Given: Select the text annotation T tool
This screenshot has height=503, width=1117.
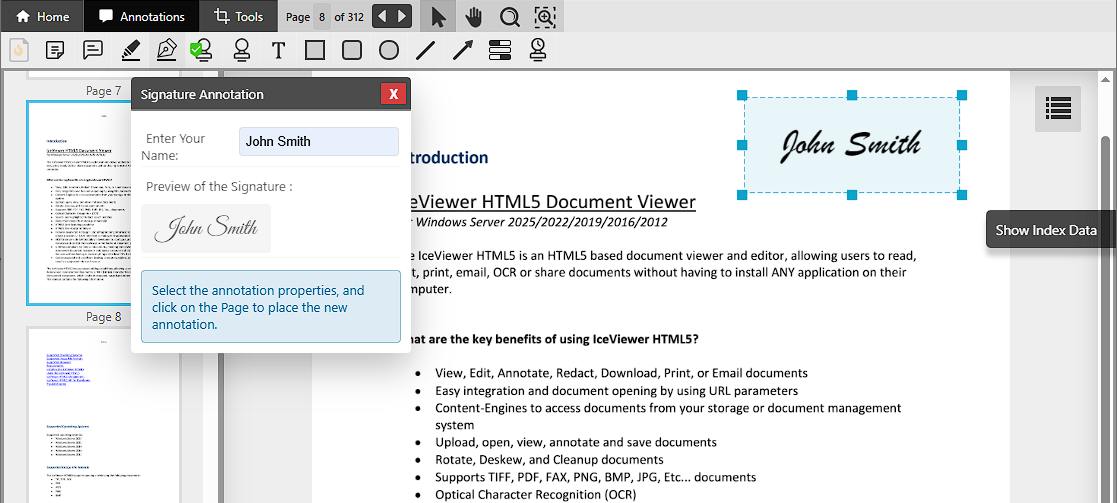Looking at the screenshot, I should (x=278, y=50).
